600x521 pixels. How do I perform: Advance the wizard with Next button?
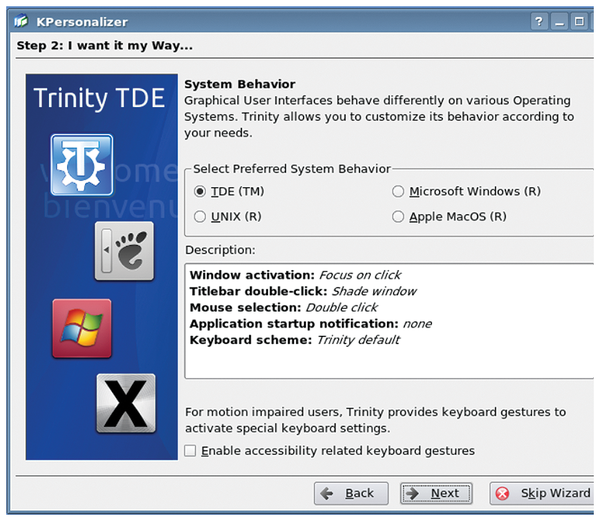pyautogui.click(x=436, y=493)
